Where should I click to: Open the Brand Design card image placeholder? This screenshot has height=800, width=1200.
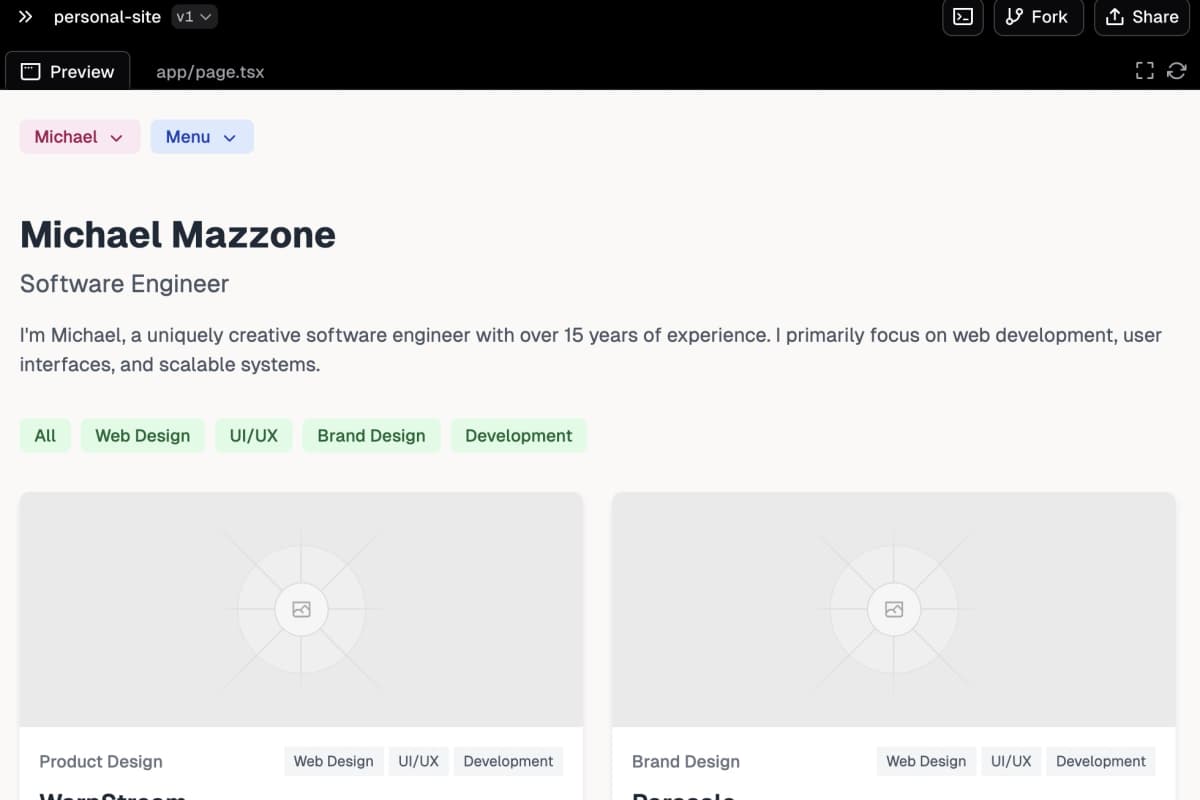894,609
